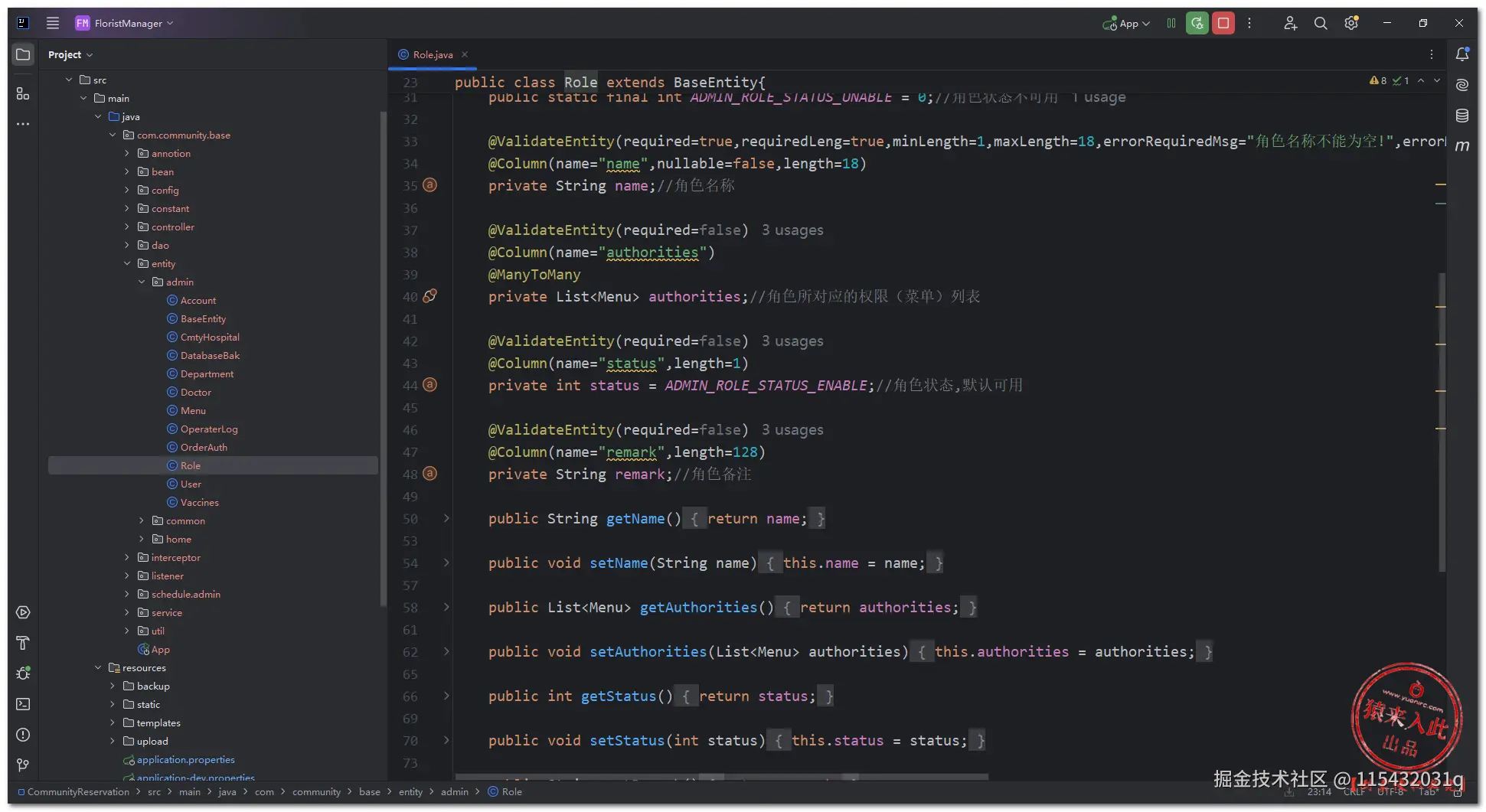Image resolution: width=1486 pixels, height=812 pixels.
Task: Collapse the admin package
Action: [142, 282]
